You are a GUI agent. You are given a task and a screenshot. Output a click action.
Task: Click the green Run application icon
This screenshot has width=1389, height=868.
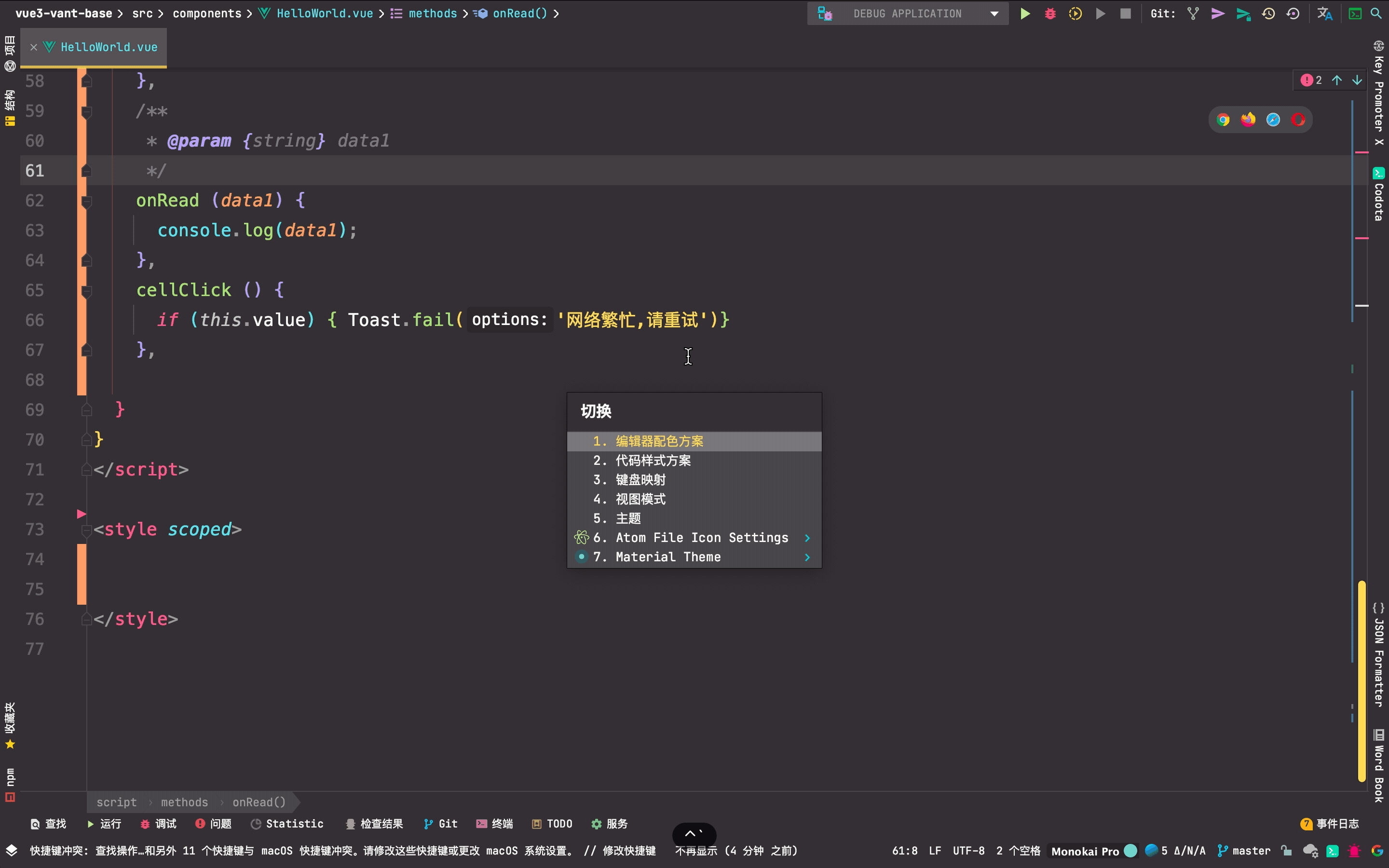1024,13
